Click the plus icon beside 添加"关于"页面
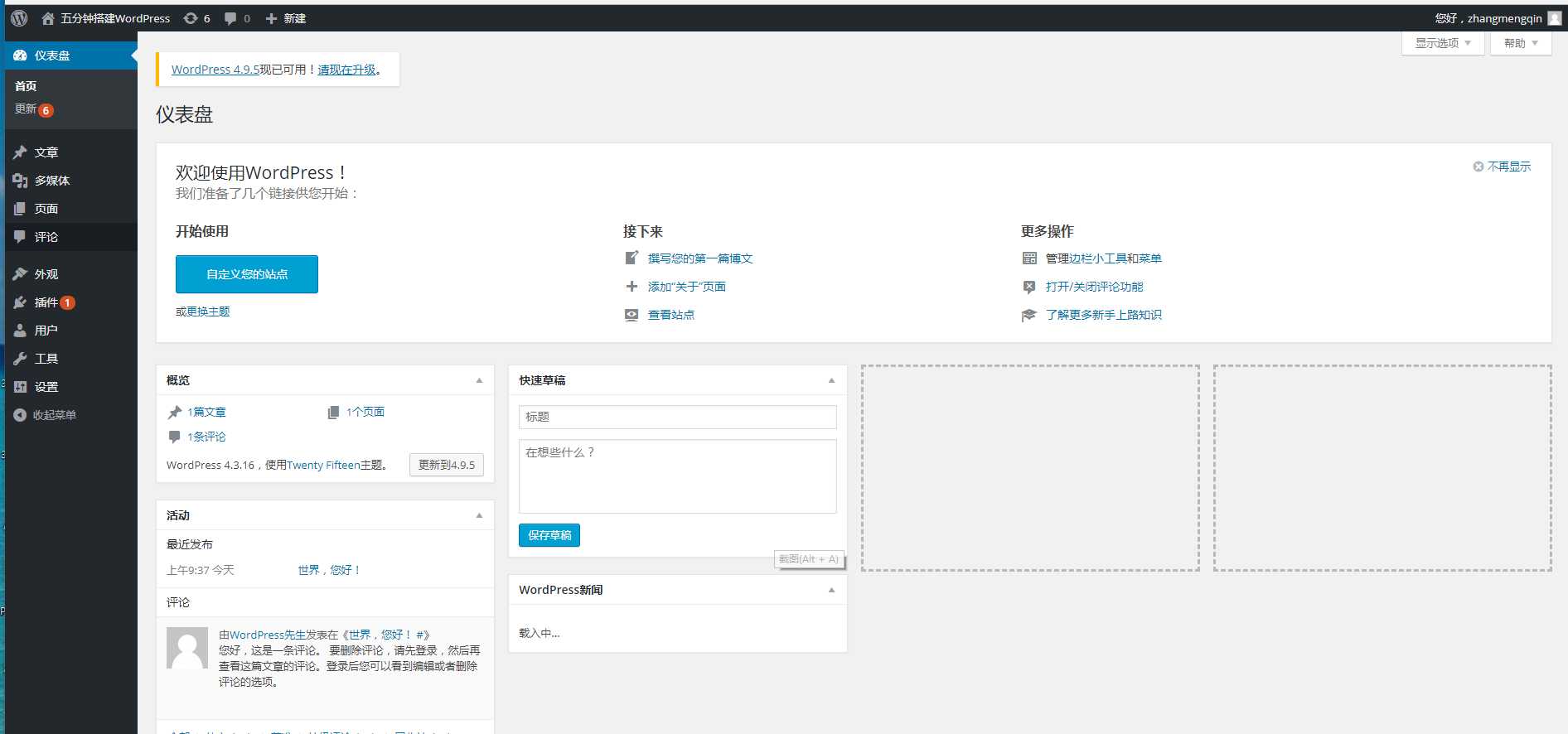 (x=632, y=287)
